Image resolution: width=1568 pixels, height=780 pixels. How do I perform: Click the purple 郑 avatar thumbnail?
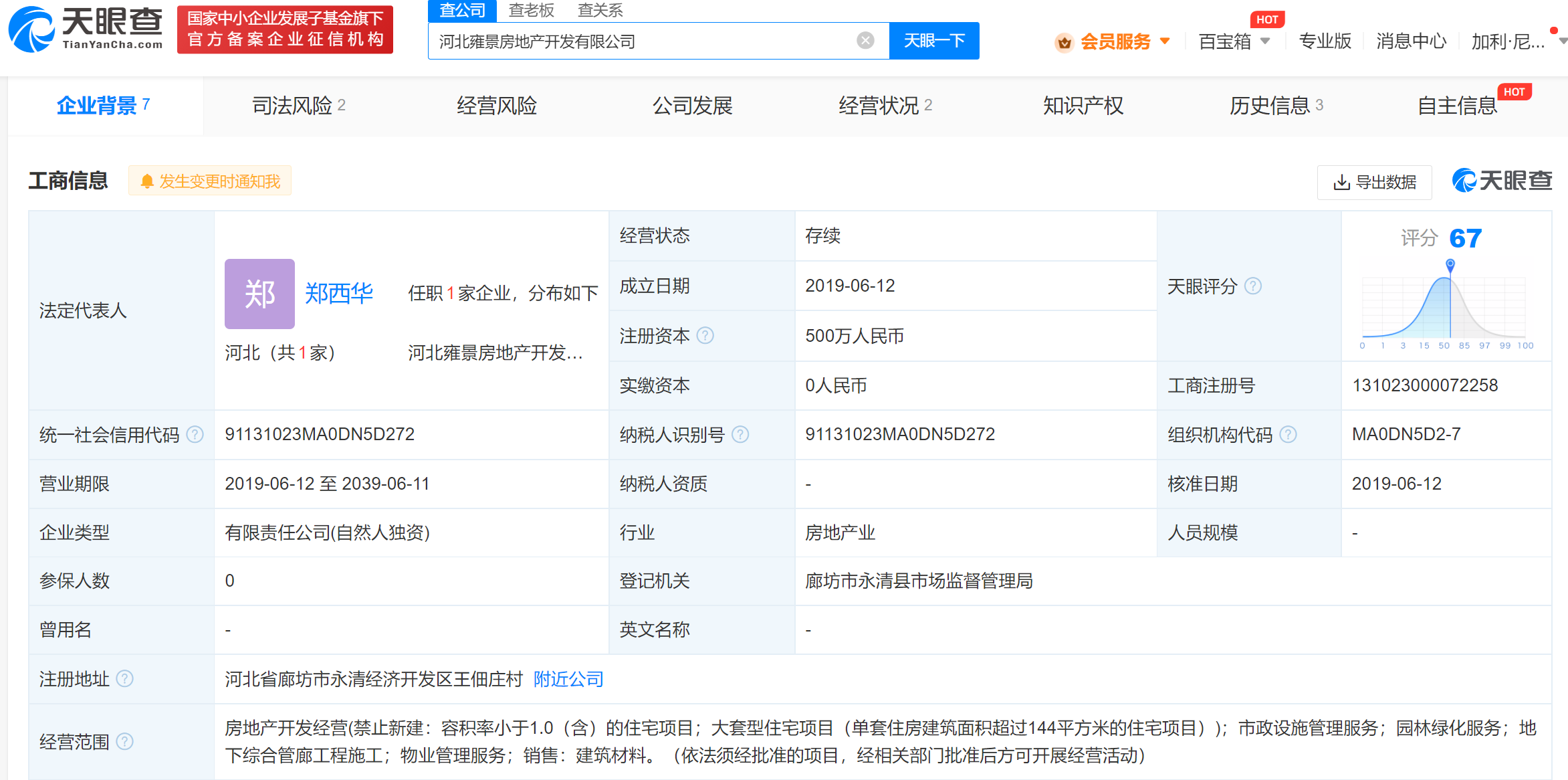[259, 294]
